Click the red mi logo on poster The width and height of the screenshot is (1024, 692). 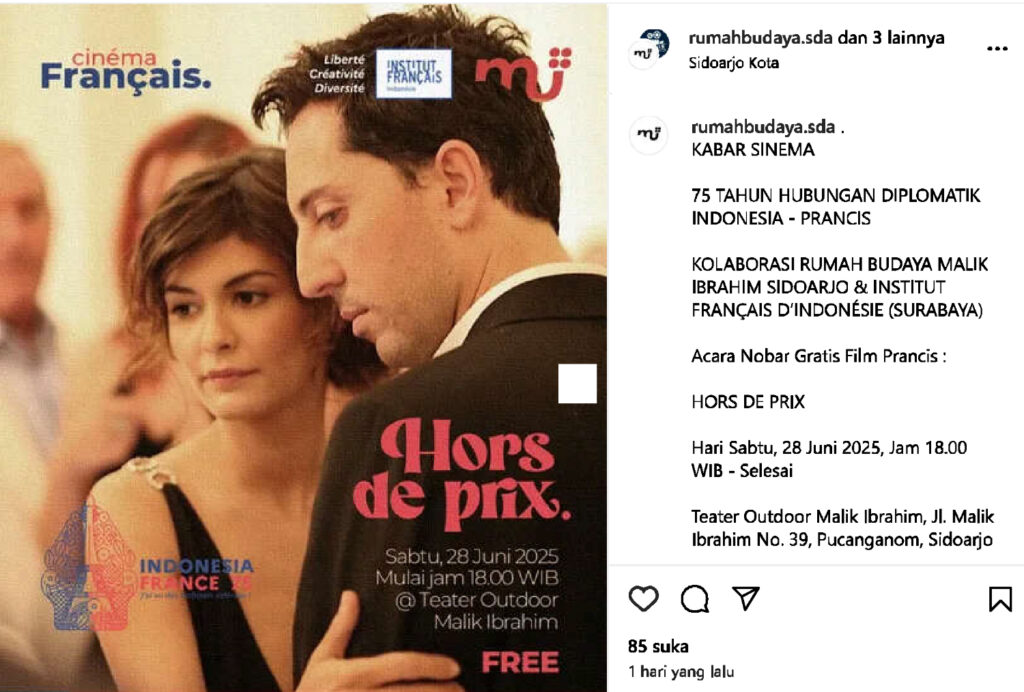(x=523, y=73)
